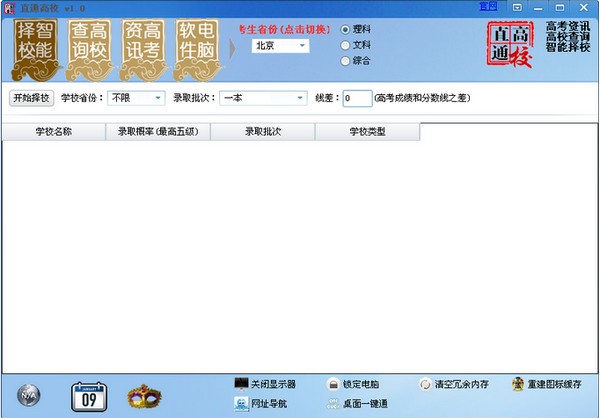Click 重建图标缓存 text label

554,384
